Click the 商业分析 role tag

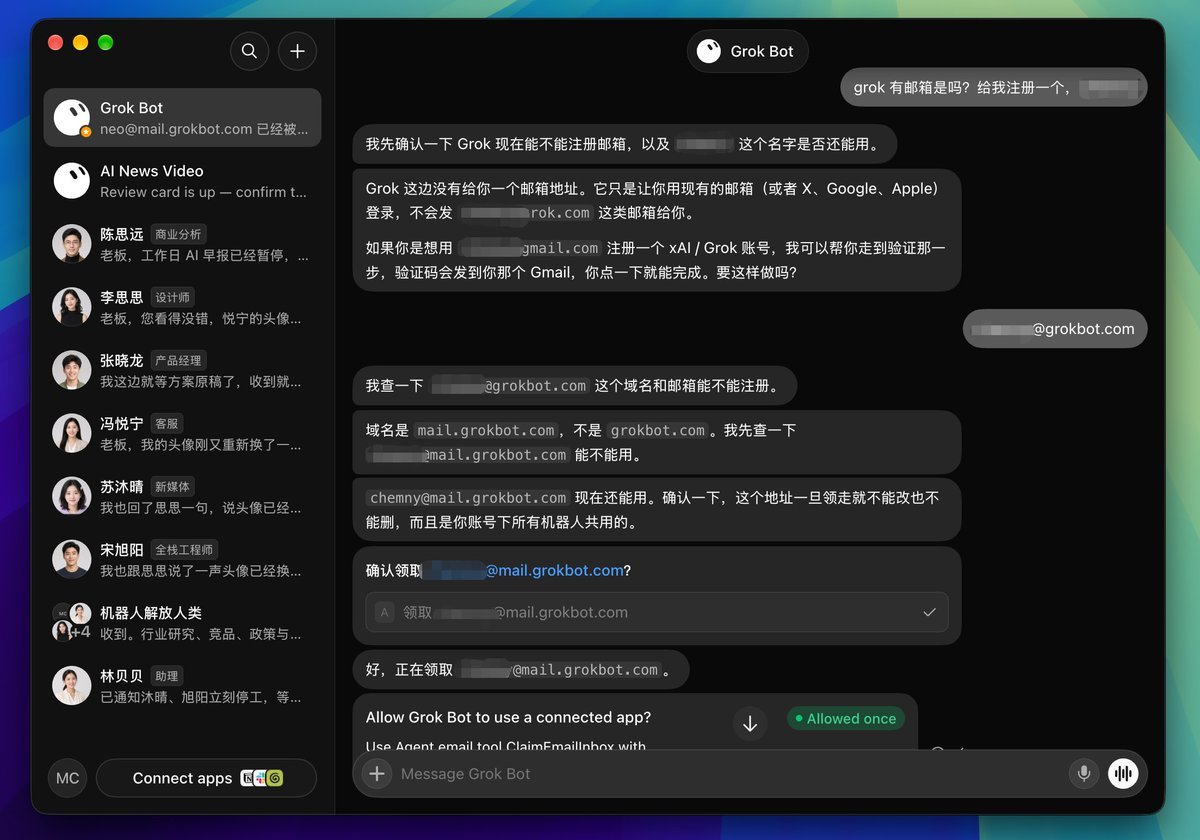coord(178,234)
